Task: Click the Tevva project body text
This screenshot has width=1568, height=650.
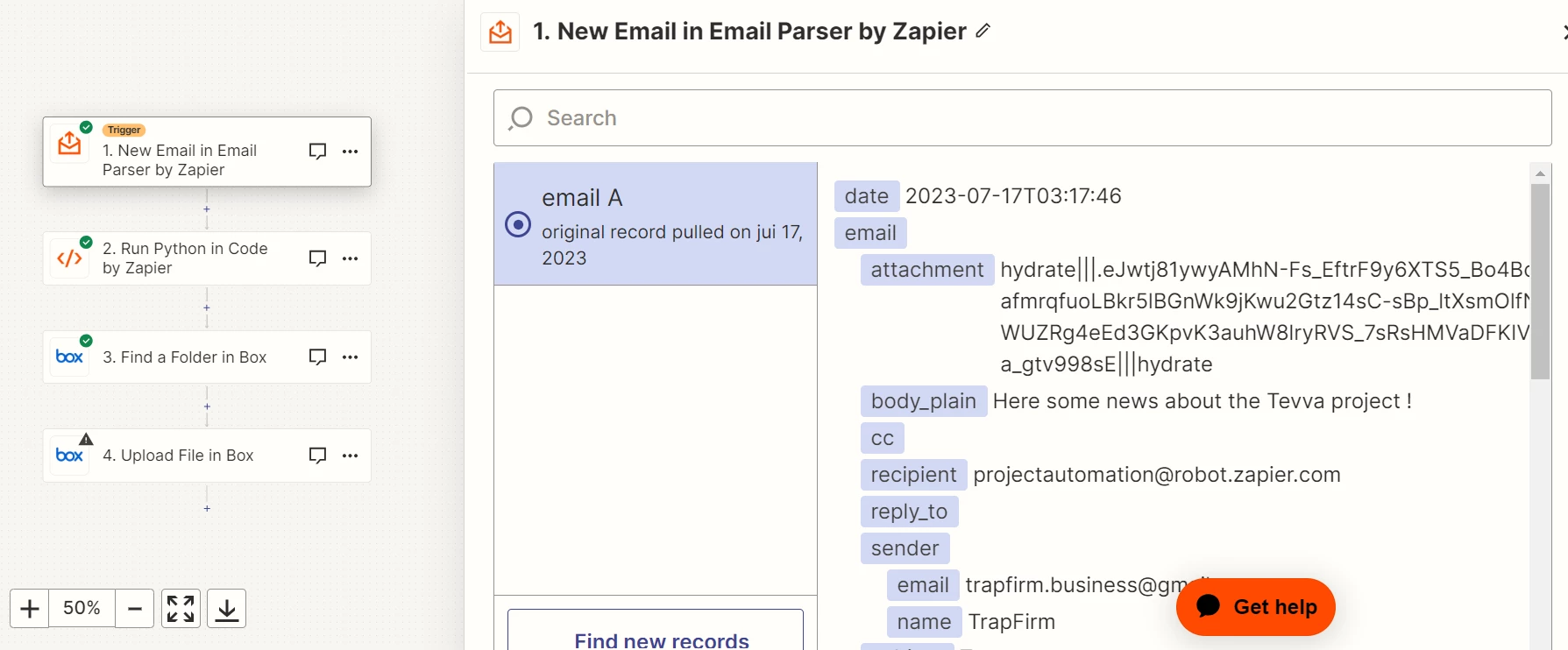Action: click(1203, 401)
